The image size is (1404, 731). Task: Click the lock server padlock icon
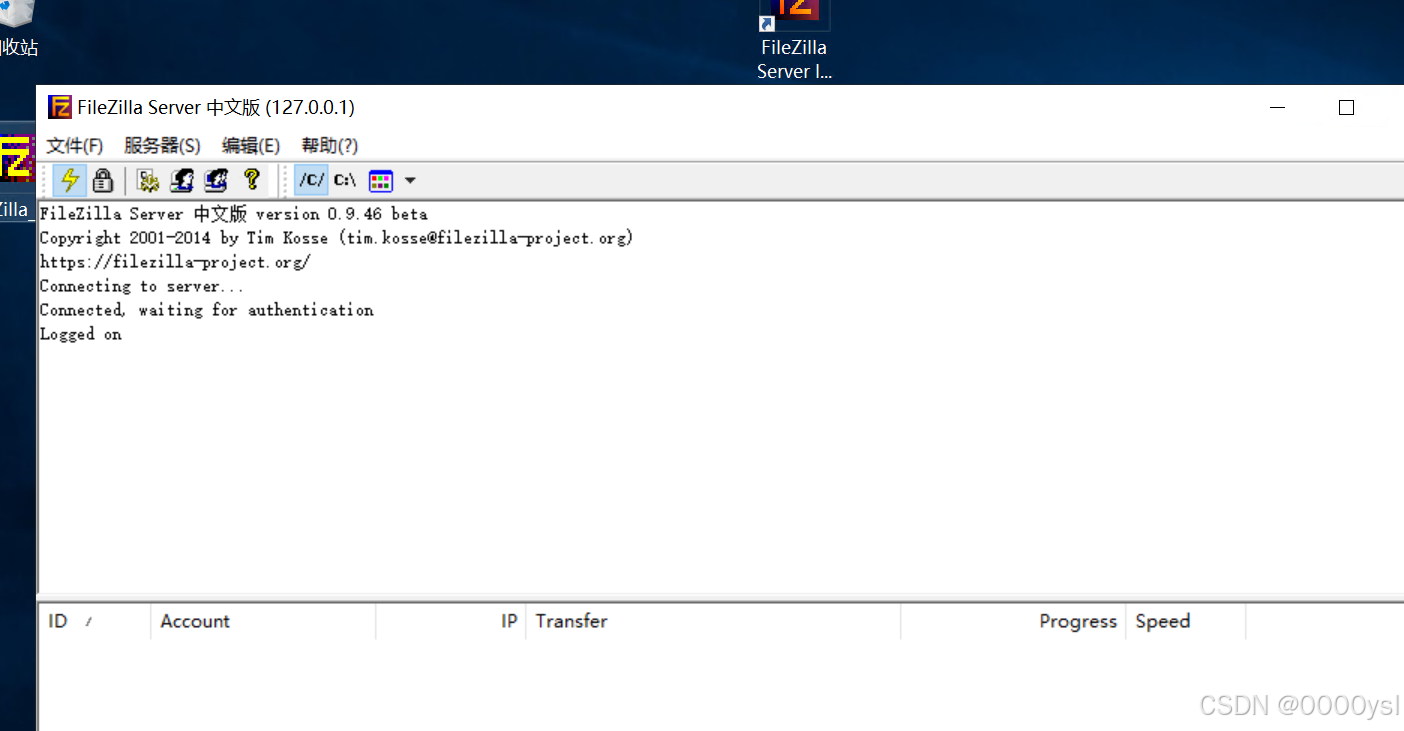(x=102, y=180)
